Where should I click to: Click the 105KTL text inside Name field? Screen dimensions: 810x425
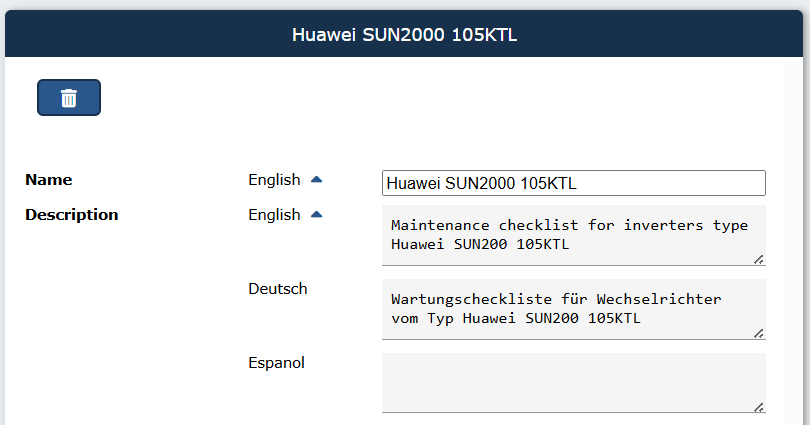[548, 183]
